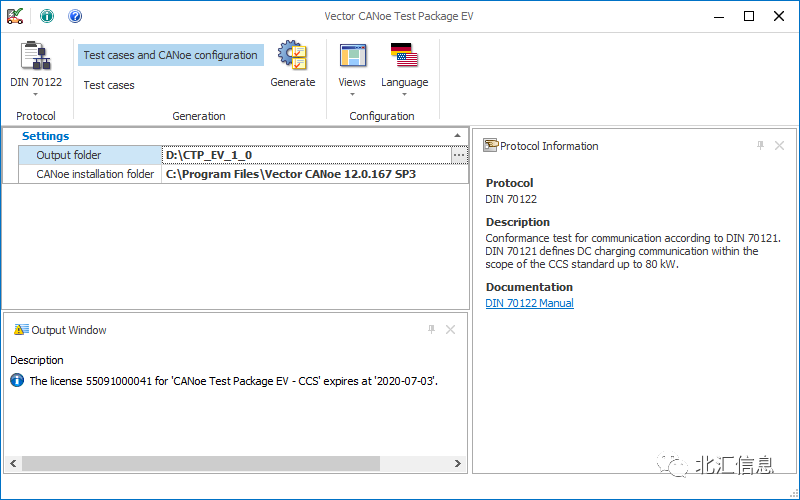
Task: Expand the DIN 70122 protocol dropdown arrow
Action: [x=35, y=94]
